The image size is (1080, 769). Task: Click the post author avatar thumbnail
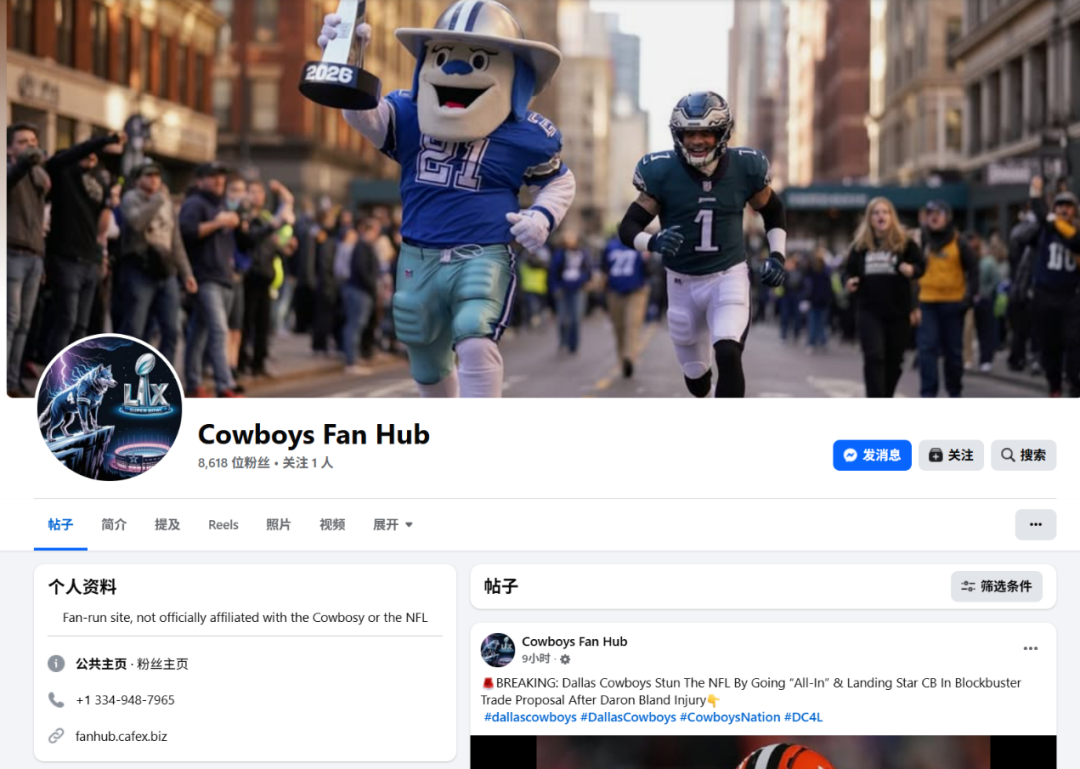click(x=498, y=650)
